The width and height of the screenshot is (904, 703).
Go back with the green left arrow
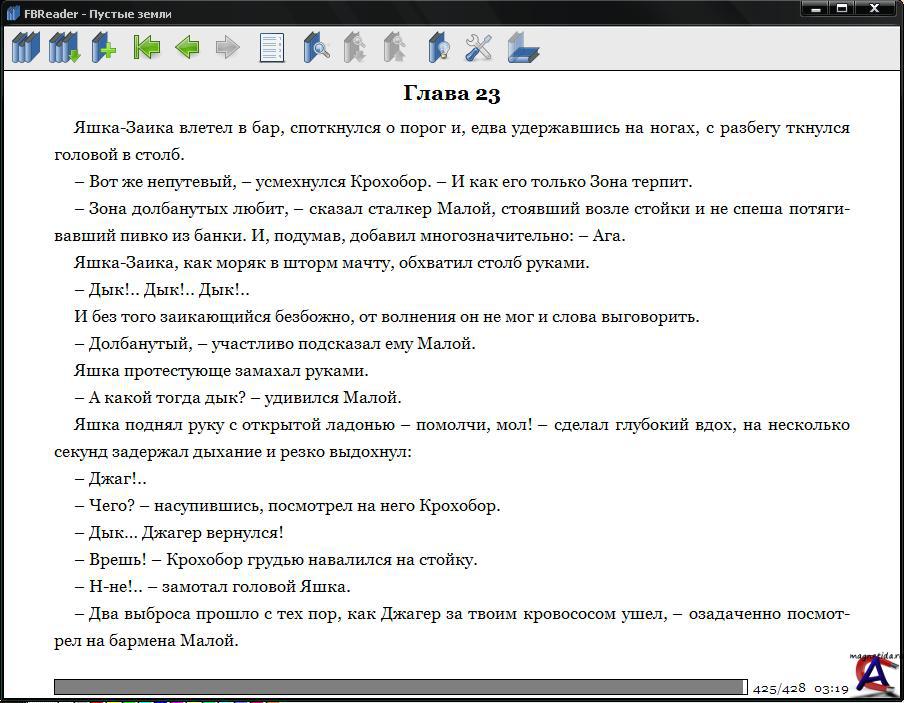point(187,47)
